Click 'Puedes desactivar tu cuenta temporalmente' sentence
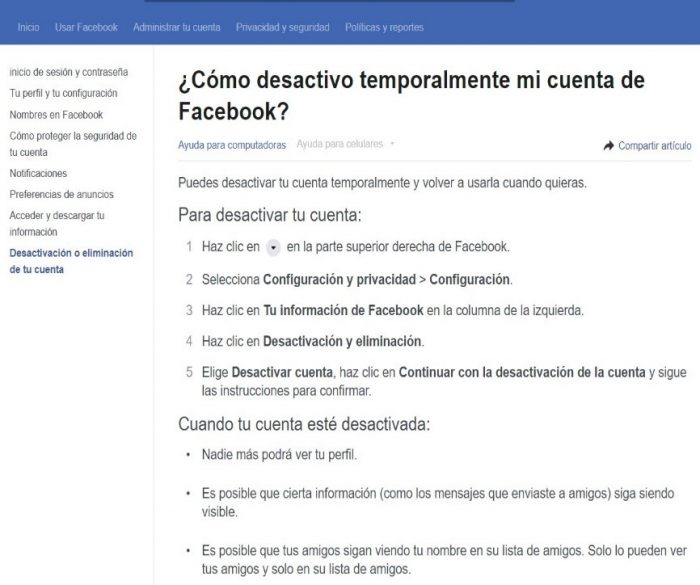The height and width of the screenshot is (585, 700). tap(383, 183)
